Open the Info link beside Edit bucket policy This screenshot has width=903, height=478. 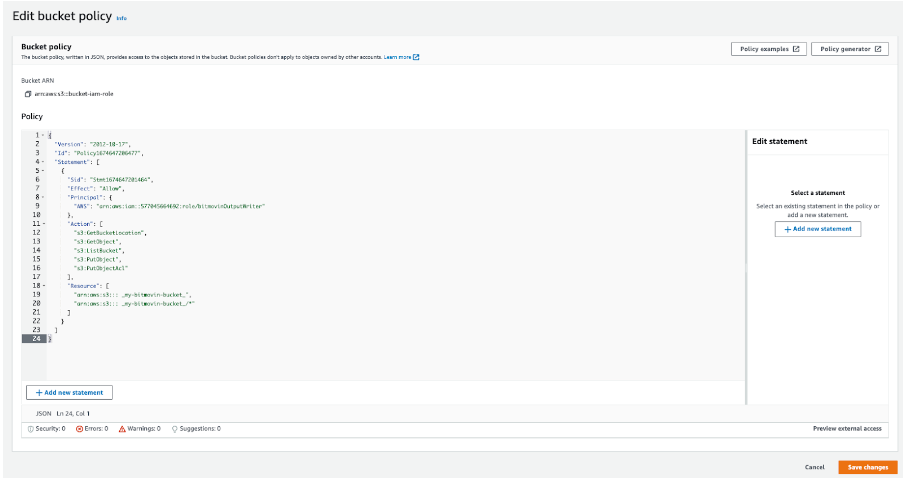pos(122,18)
